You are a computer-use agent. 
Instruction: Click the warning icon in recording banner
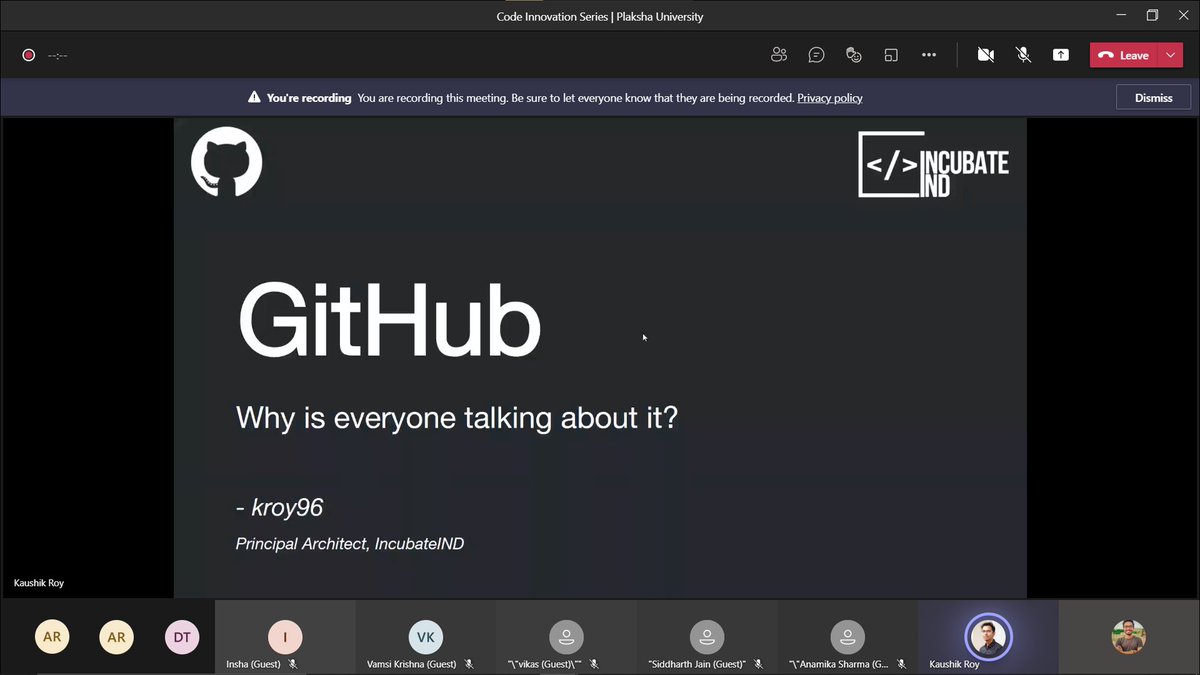254,98
